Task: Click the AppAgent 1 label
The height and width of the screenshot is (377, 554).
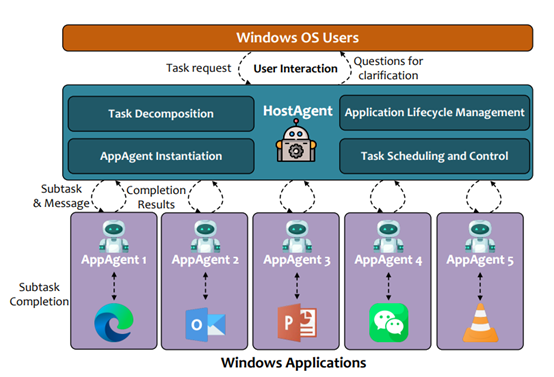Action: pyautogui.click(x=114, y=260)
